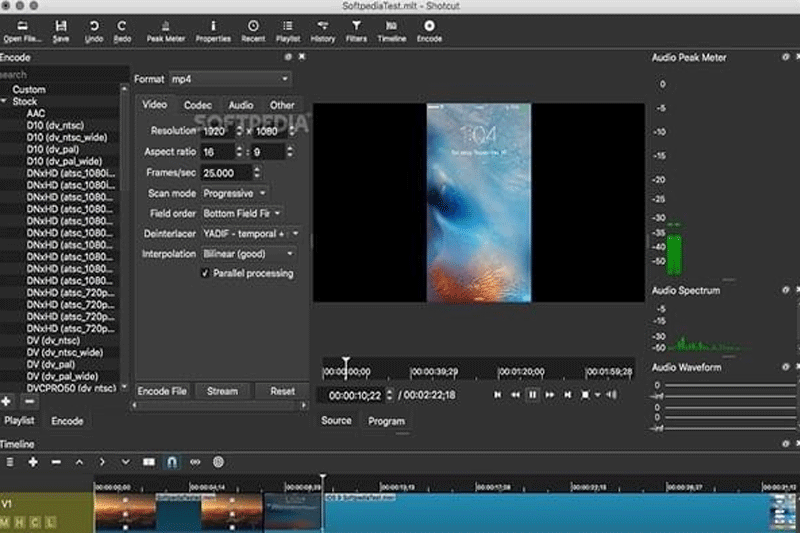800x533 pixels.
Task: Open the Peak Meter panel from toolbar
Action: click(166, 25)
